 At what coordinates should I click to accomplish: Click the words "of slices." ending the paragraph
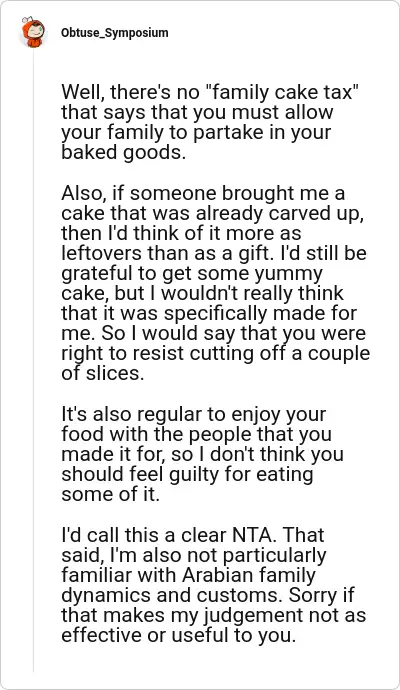(x=103, y=374)
